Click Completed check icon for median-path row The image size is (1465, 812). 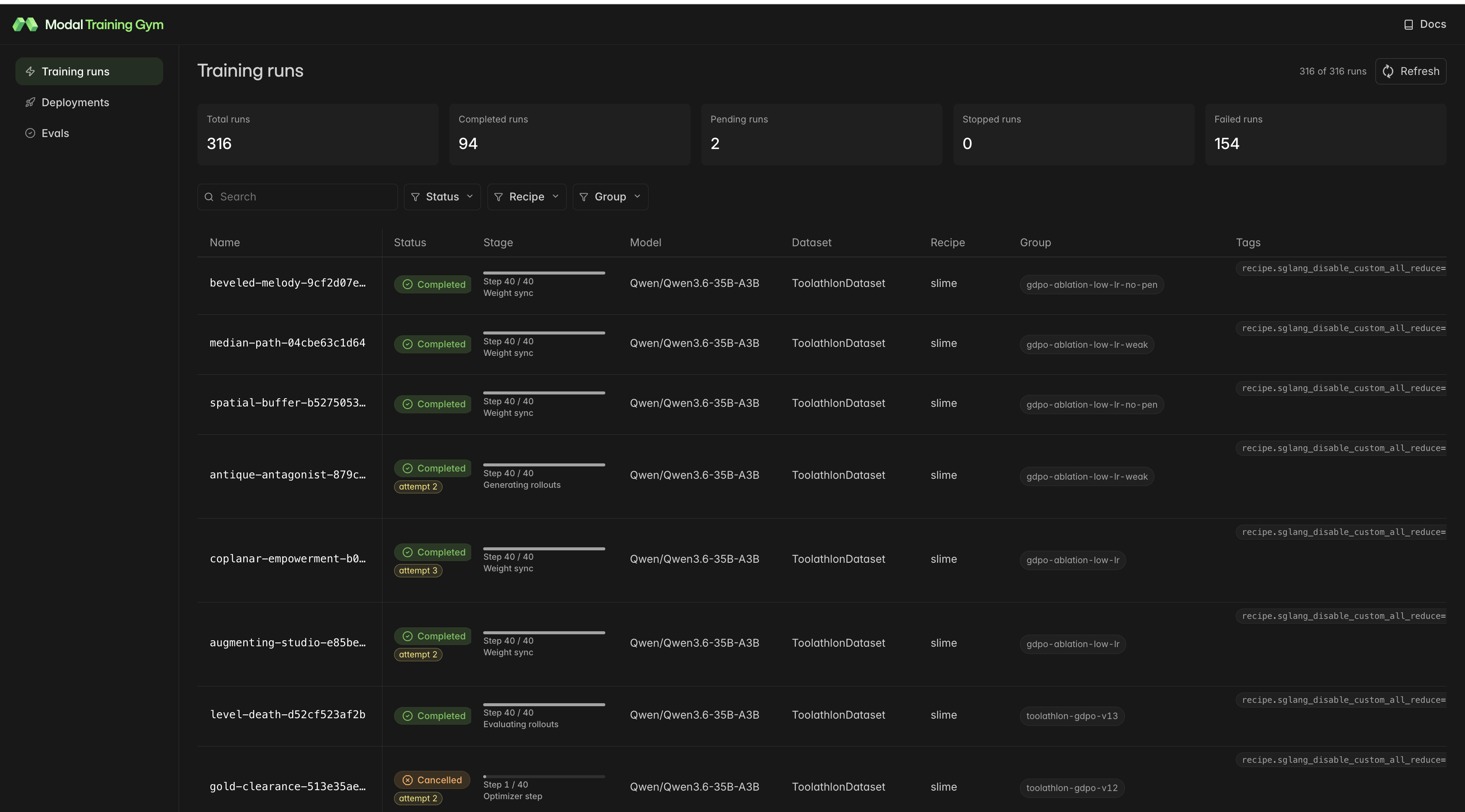click(407, 344)
